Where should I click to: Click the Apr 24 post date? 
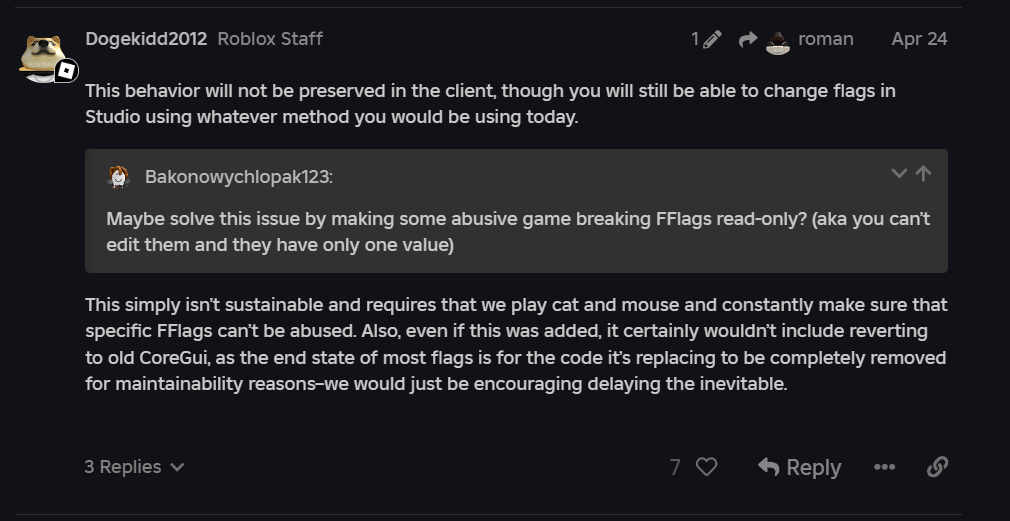[x=919, y=39]
